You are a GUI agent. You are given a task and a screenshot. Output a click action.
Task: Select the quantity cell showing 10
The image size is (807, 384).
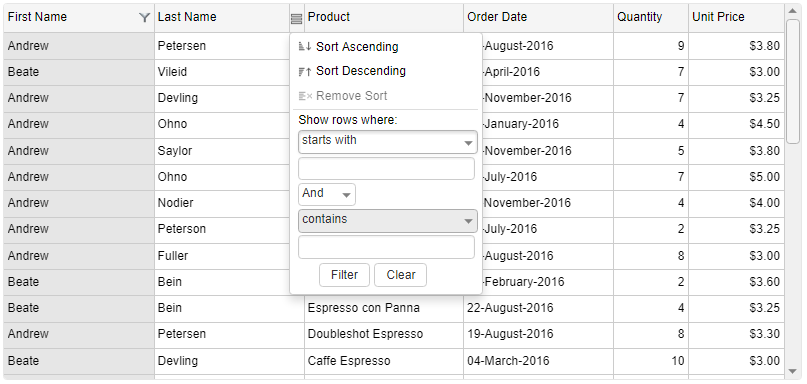(x=651, y=361)
